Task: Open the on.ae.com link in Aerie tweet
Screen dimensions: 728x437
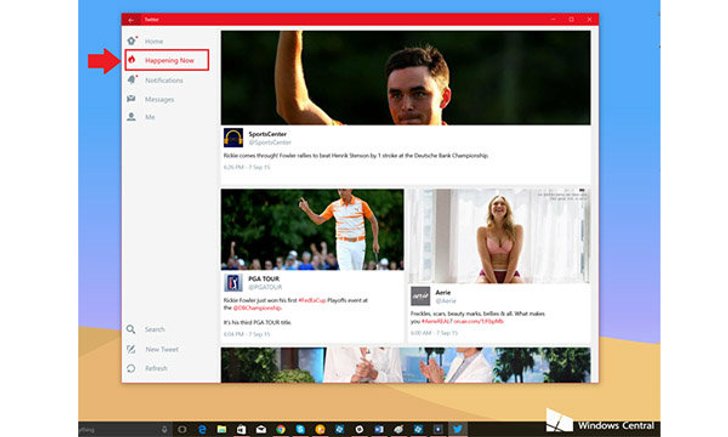Action: click(478, 321)
